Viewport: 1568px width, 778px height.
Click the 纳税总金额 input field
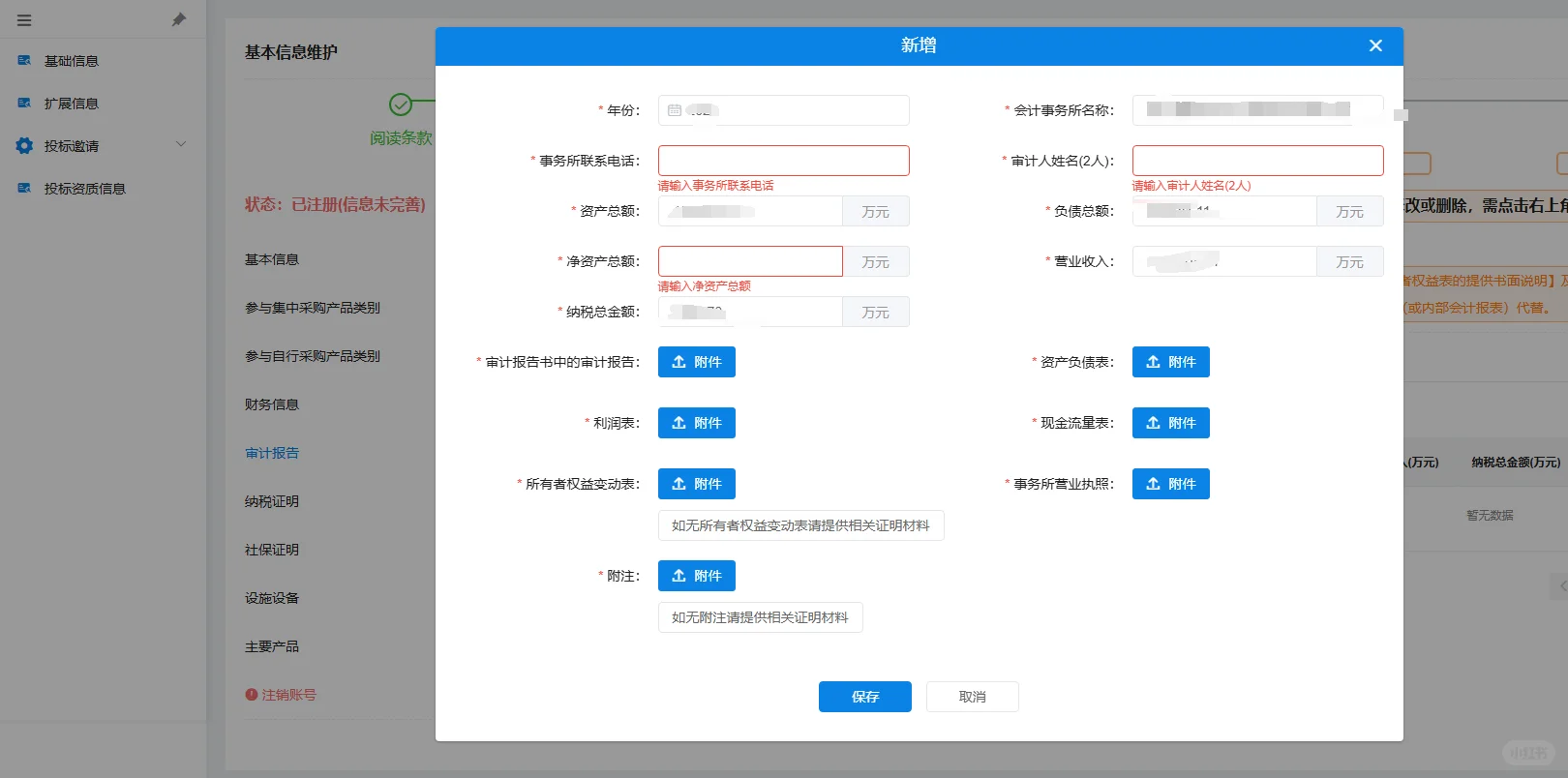[750, 312]
